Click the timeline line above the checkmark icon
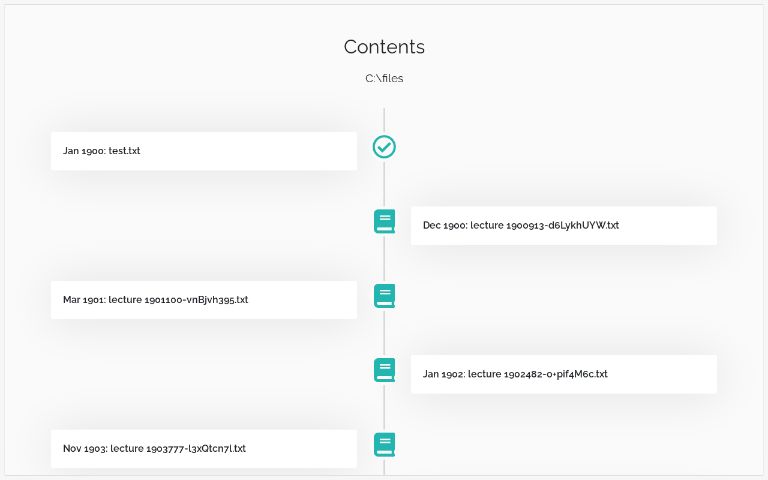The width and height of the screenshot is (768, 480). pyautogui.click(x=384, y=120)
